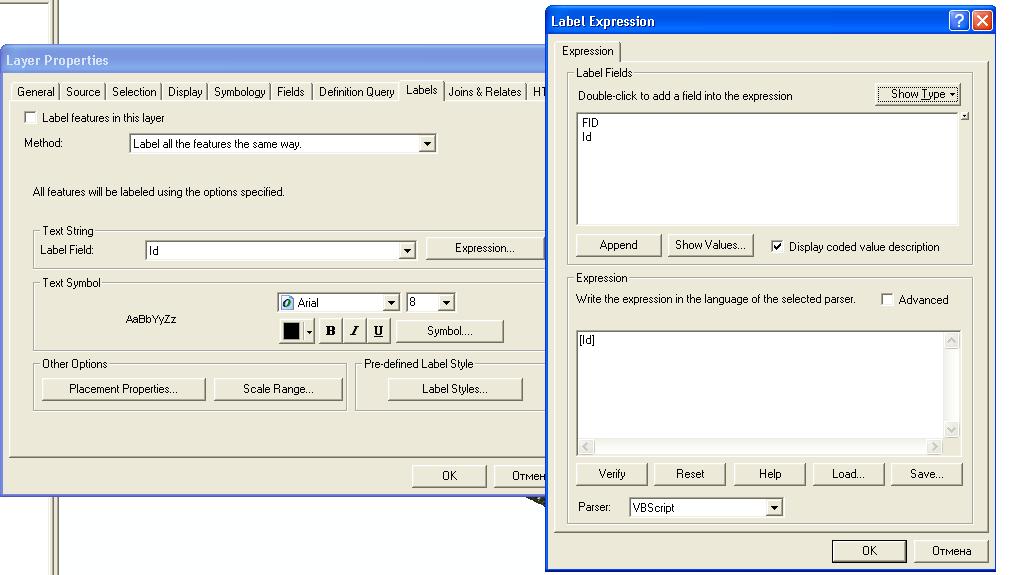Toggle Italic text formatting button
The image size is (1036, 575).
[x=354, y=330]
